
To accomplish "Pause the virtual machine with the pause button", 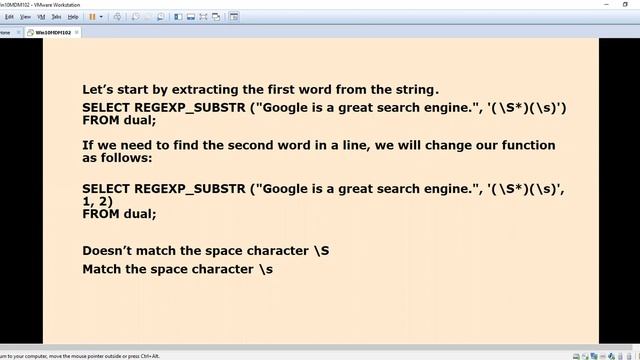I will tap(92, 17).
